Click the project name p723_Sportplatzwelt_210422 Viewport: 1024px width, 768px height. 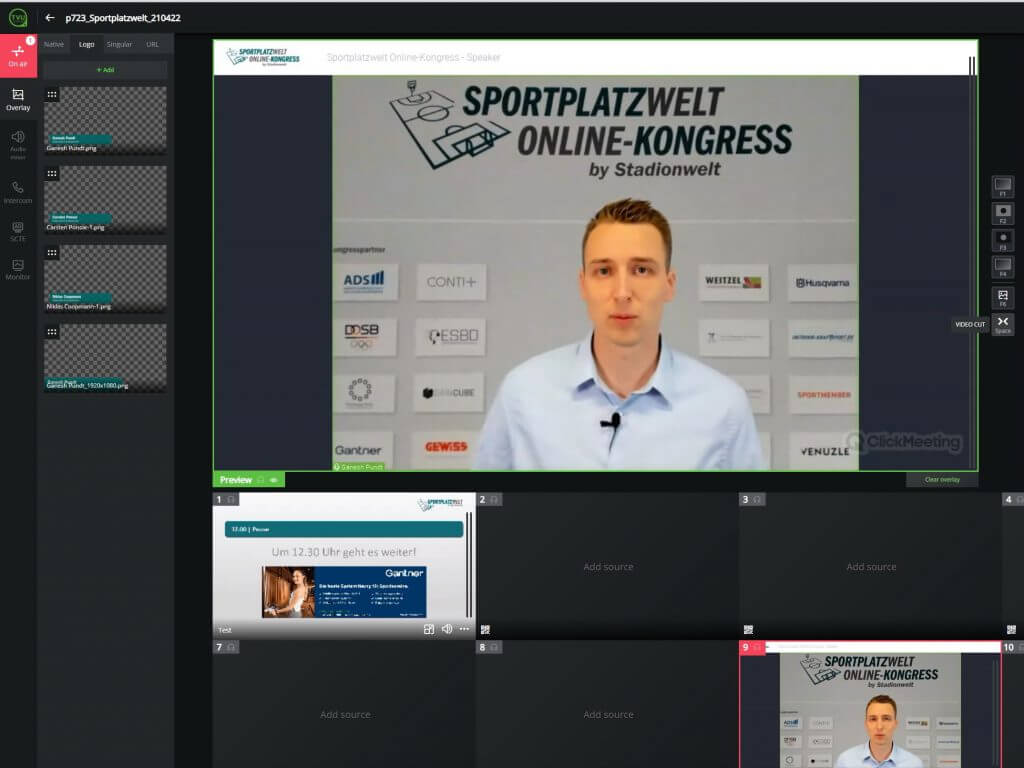123,18
